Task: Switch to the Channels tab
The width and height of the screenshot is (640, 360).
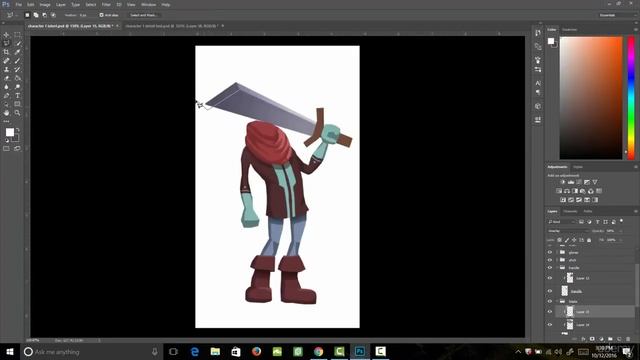Action: [570, 211]
